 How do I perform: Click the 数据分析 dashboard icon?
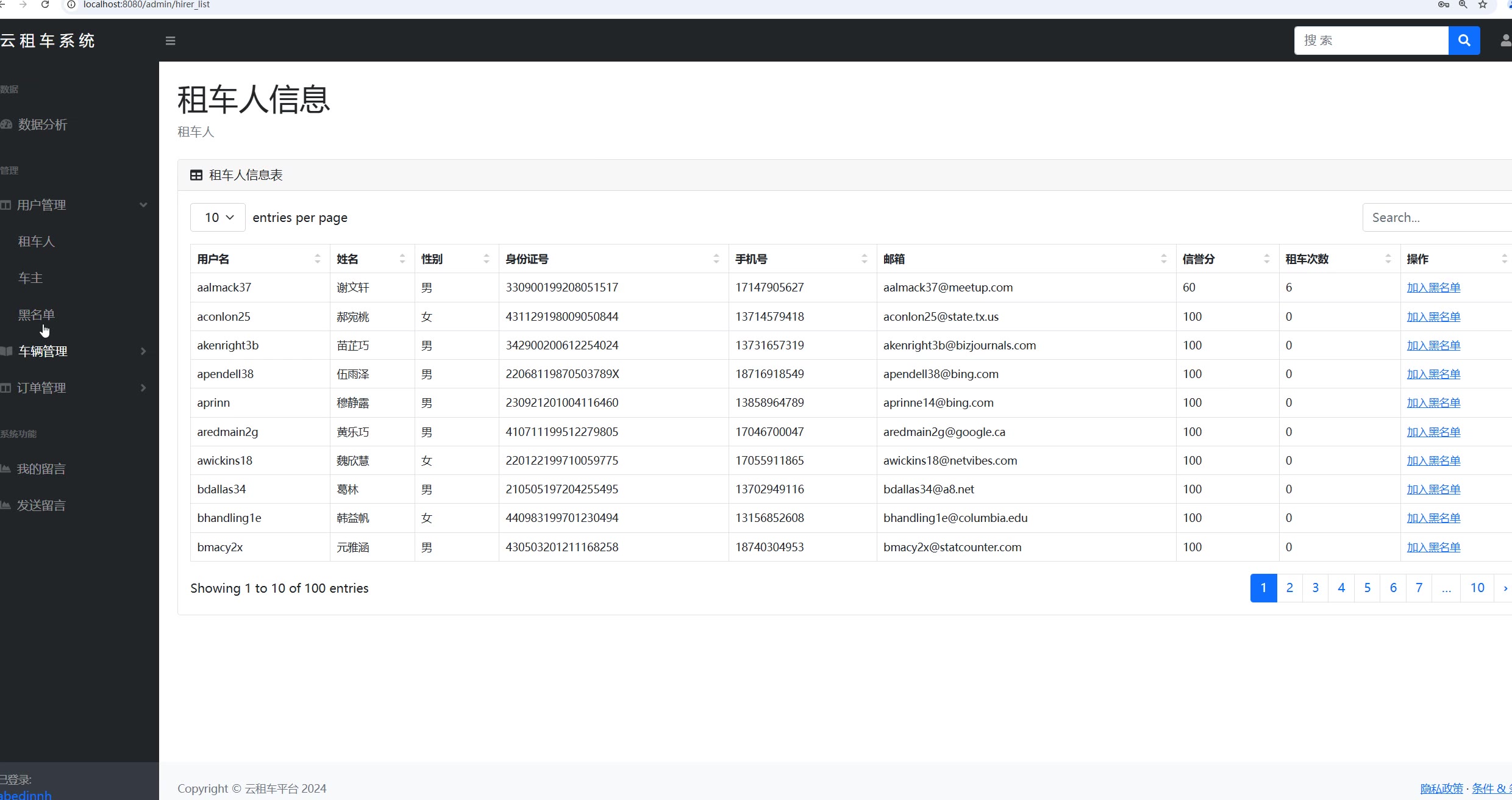tap(6, 124)
